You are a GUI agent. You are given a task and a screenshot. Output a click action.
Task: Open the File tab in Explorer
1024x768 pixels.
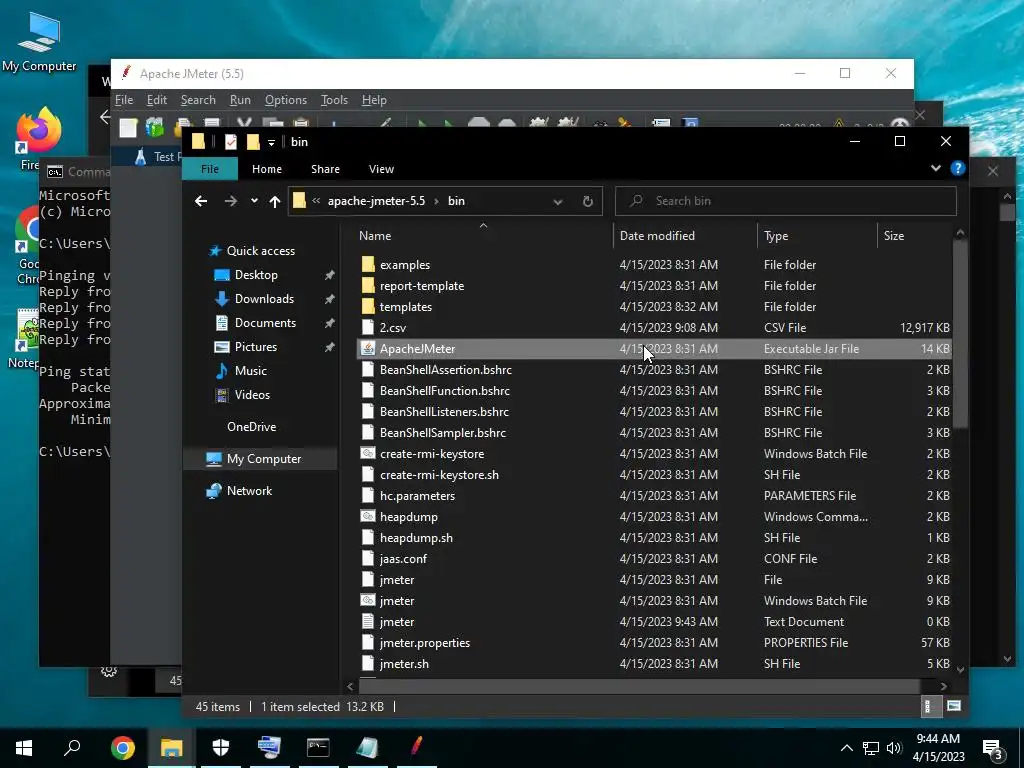210,169
